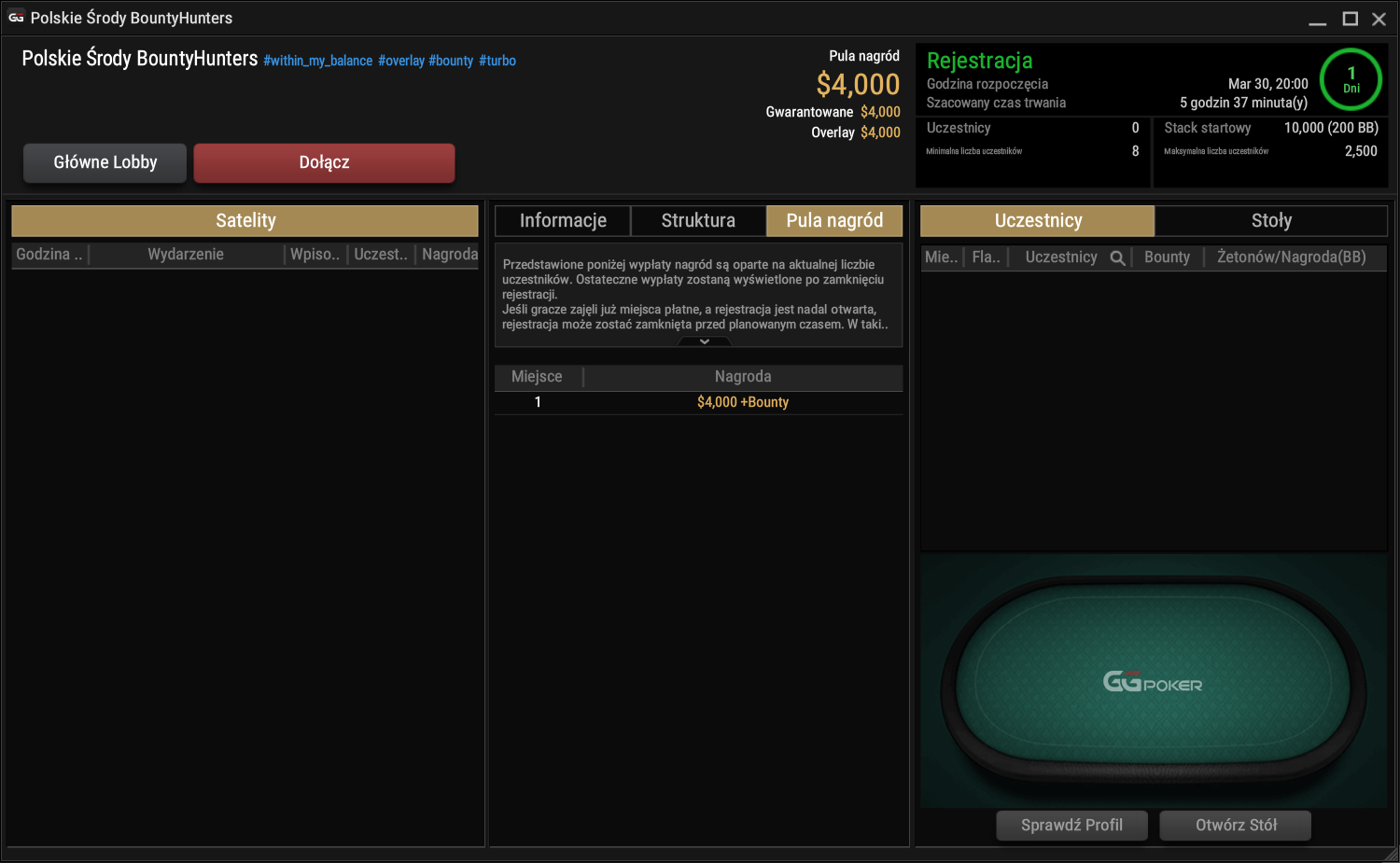Select the Uczestnicy tab
Viewport: 1400px width, 863px height.
tap(1038, 221)
